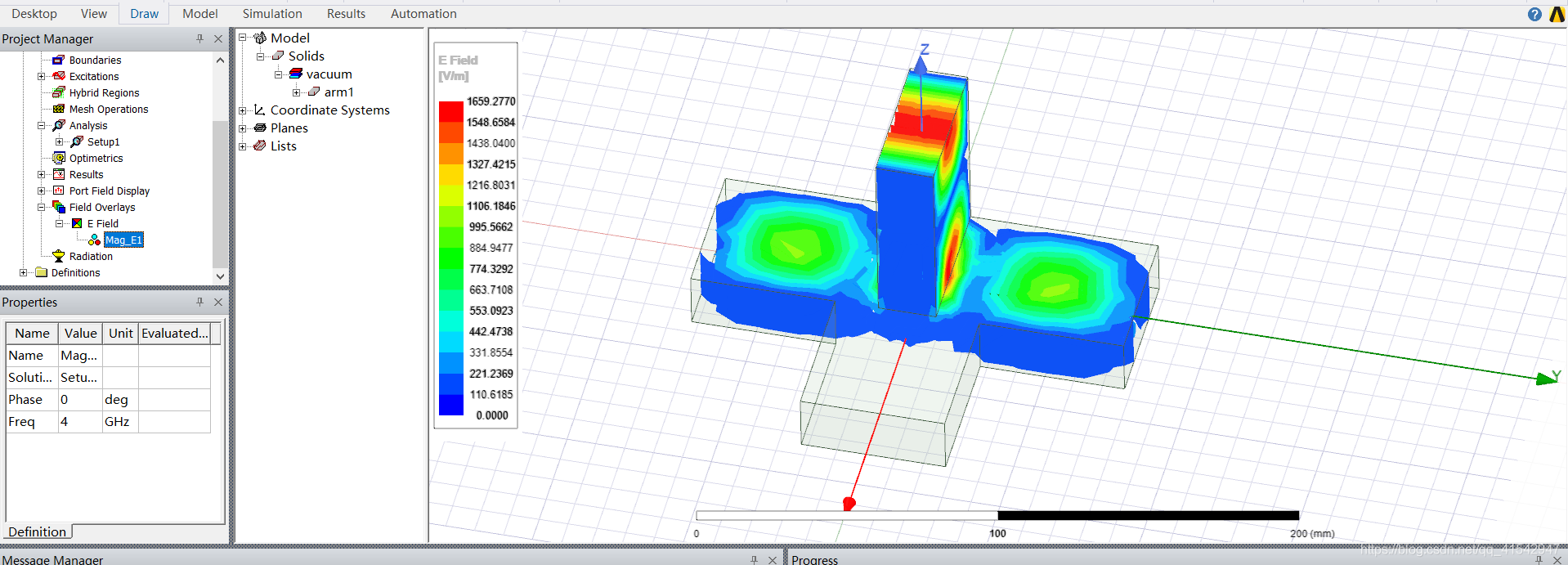This screenshot has height=565, width=1568.
Task: Collapse the Field Overlays node
Action: click(41, 207)
